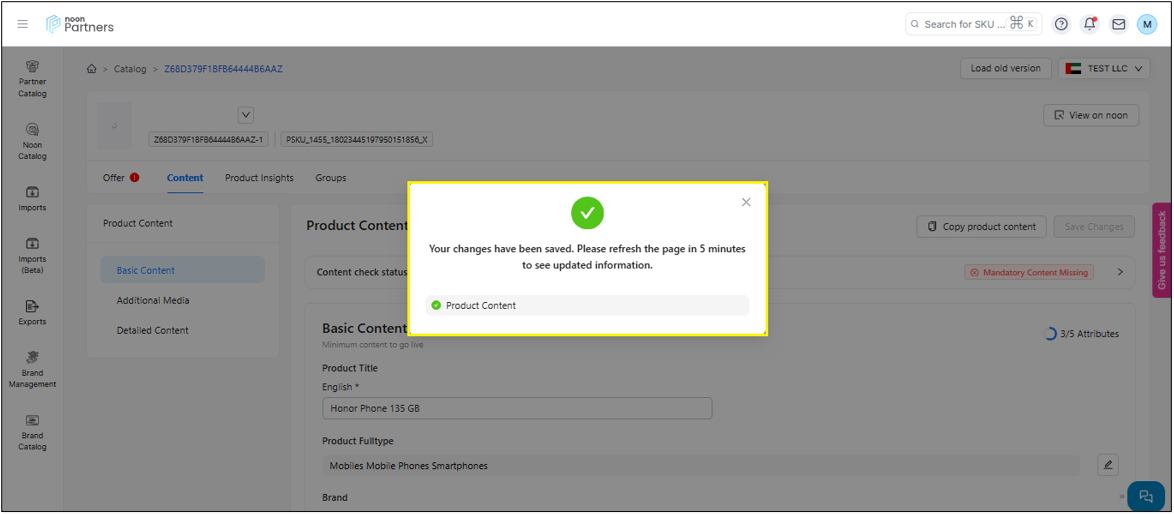This screenshot has height=514, width=1174.
Task: Close the changes saved dialog
Action: tap(746, 202)
